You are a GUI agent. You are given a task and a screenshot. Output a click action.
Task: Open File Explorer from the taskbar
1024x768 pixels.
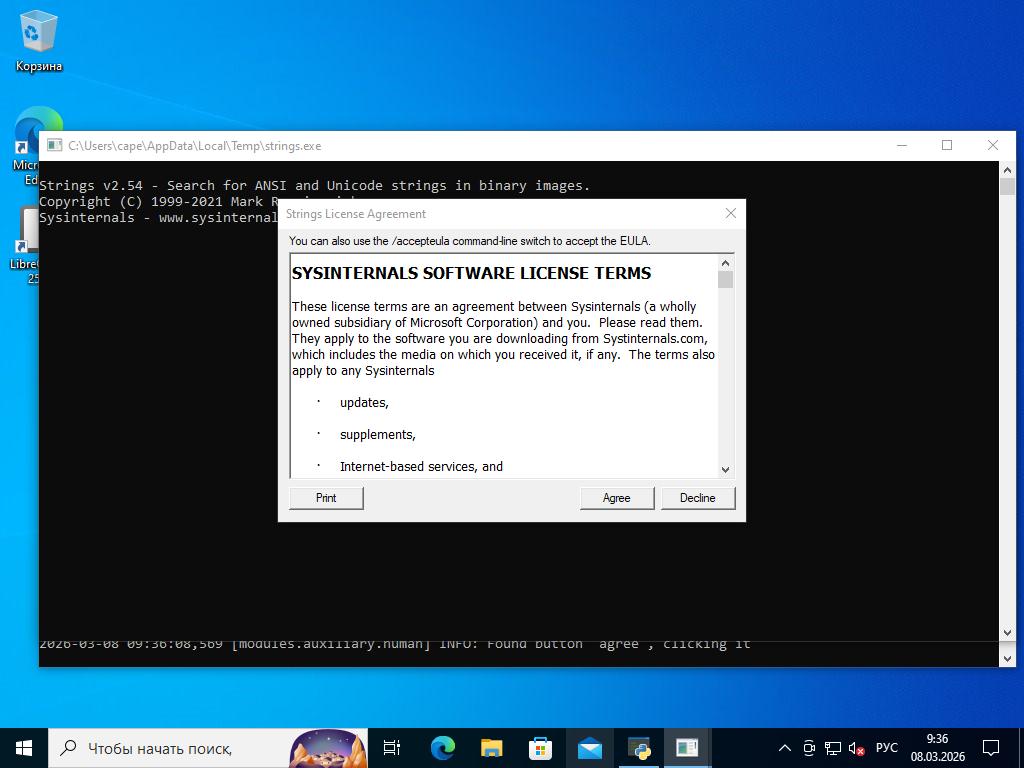pos(491,748)
